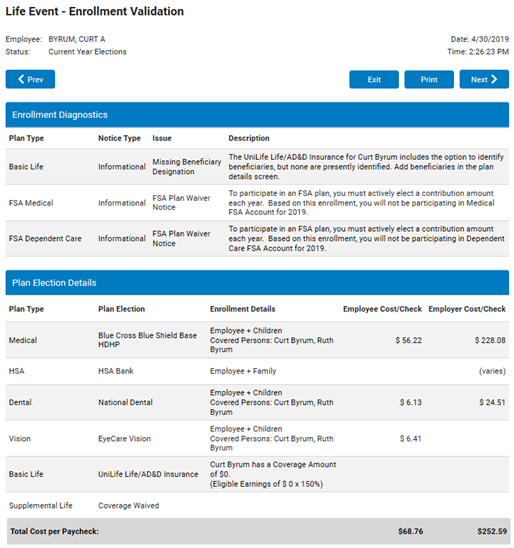The image size is (514, 548).
Task: Click the Total Cost per Paycheck row
Action: pos(258,531)
